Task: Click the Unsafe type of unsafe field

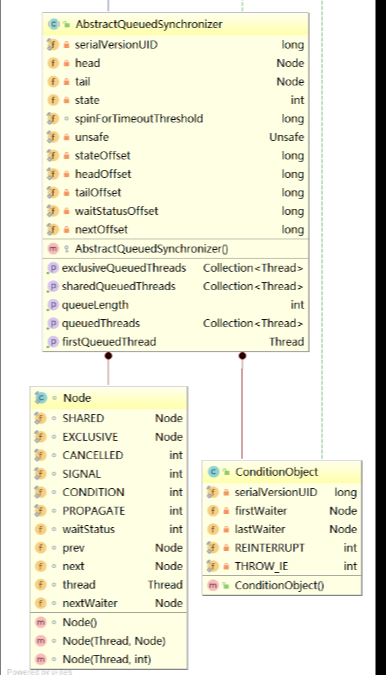Action: [287, 137]
